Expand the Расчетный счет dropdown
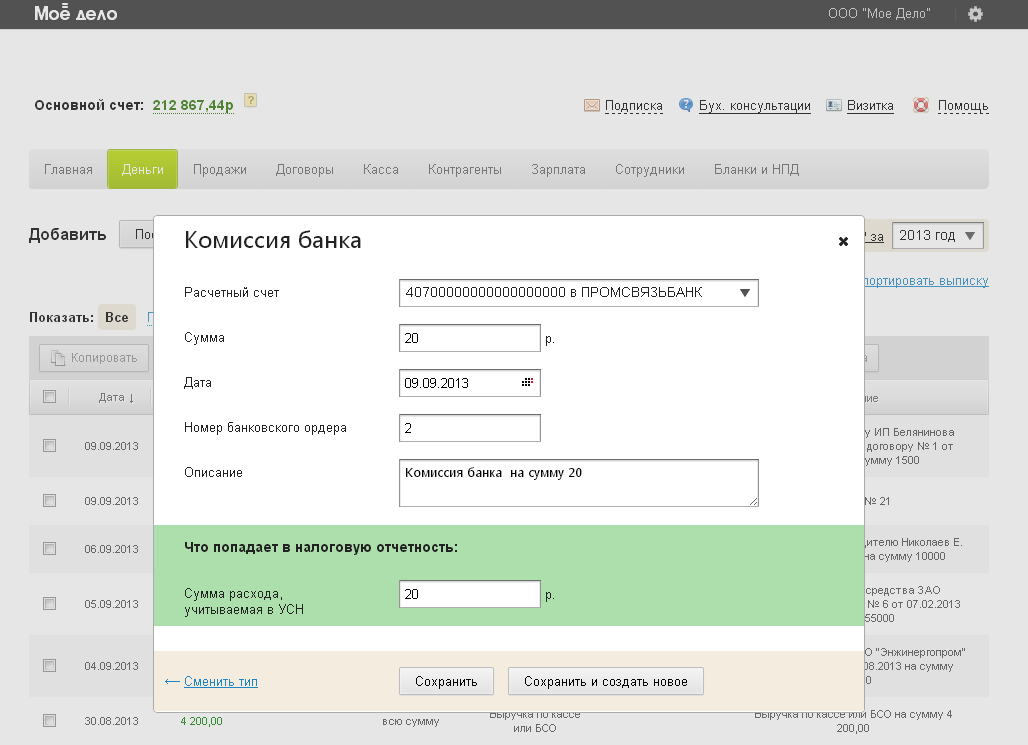Viewport: 1028px width, 745px height. tap(744, 293)
